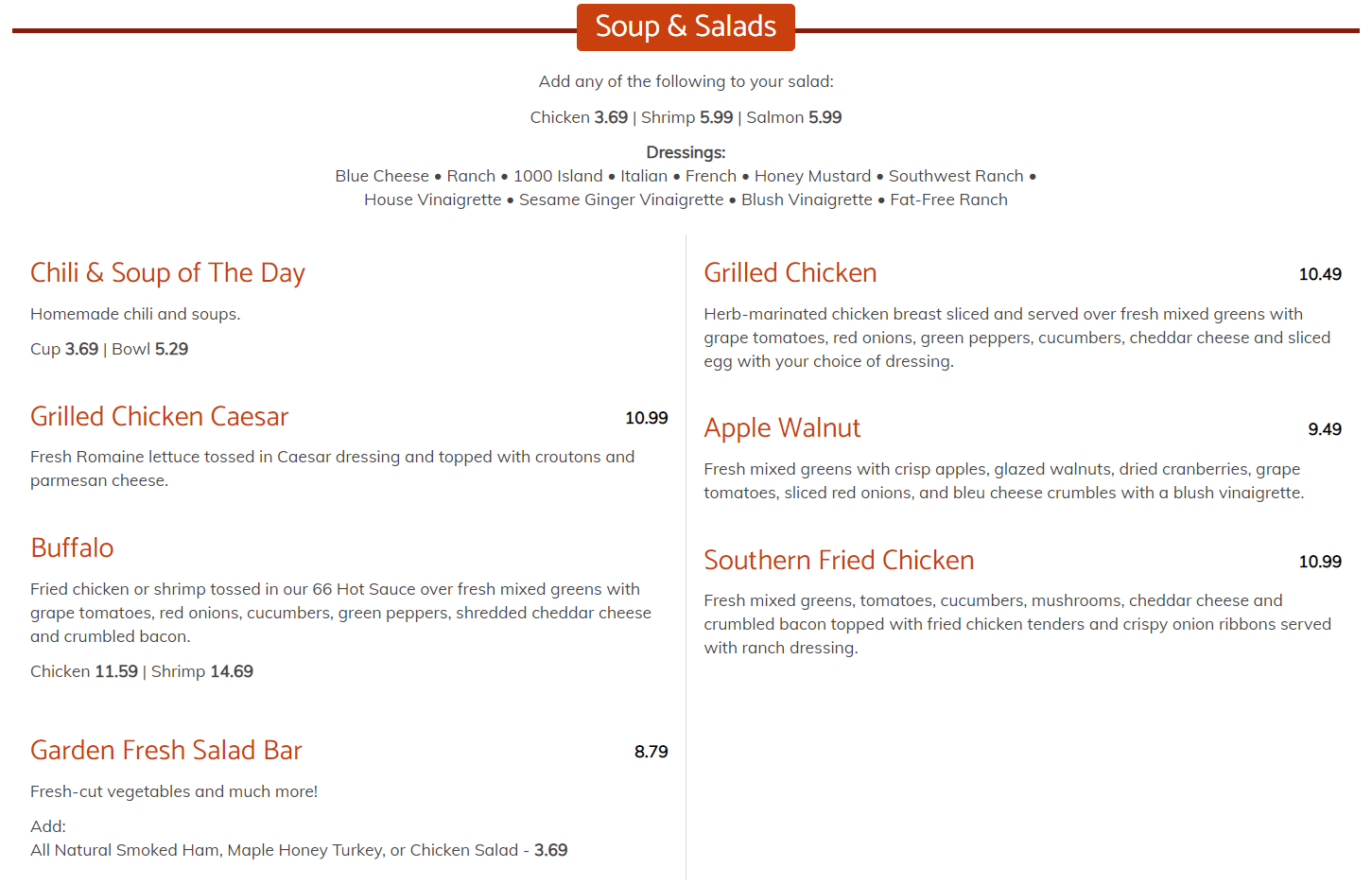Click the Blue Cheese dressing option

click(382, 177)
